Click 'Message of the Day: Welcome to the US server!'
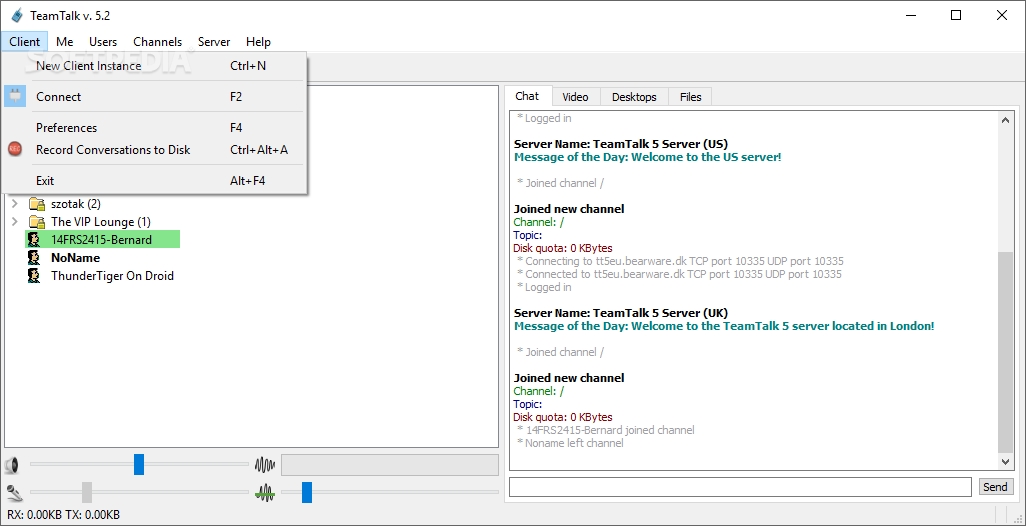The width and height of the screenshot is (1026, 526). click(647, 157)
